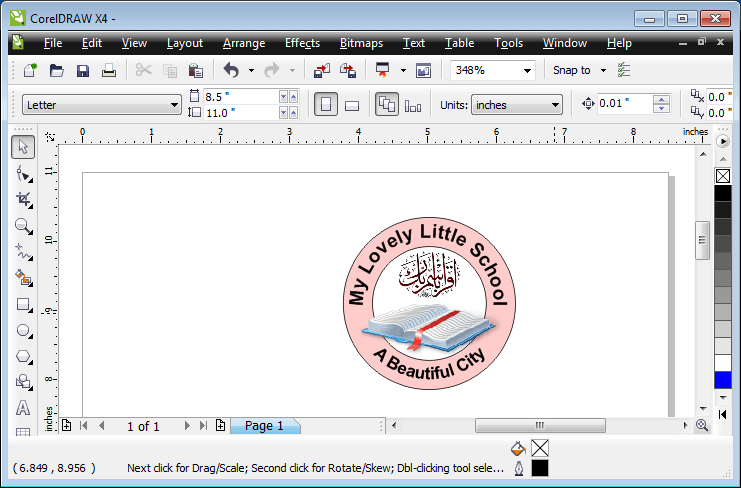This screenshot has height=488, width=741.
Task: Choose the Rectangle tool
Action: point(24,305)
